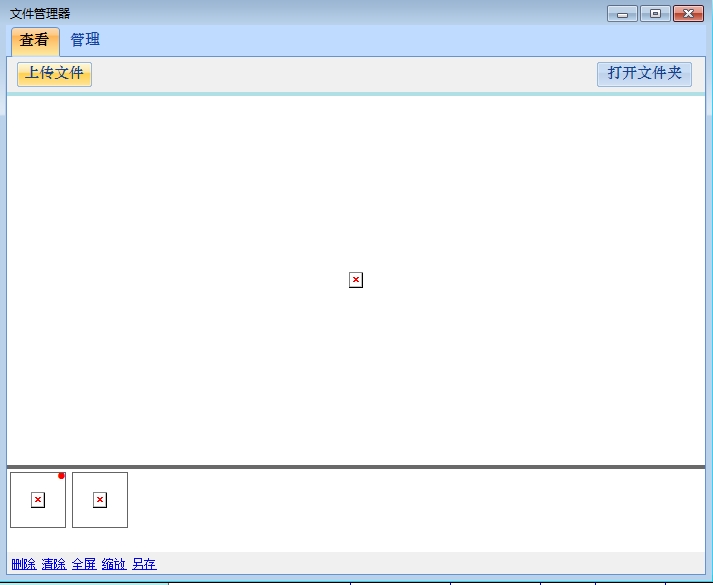Image resolution: width=713 pixels, height=585 pixels.
Task: Click the 清除 link
Action: (54, 564)
